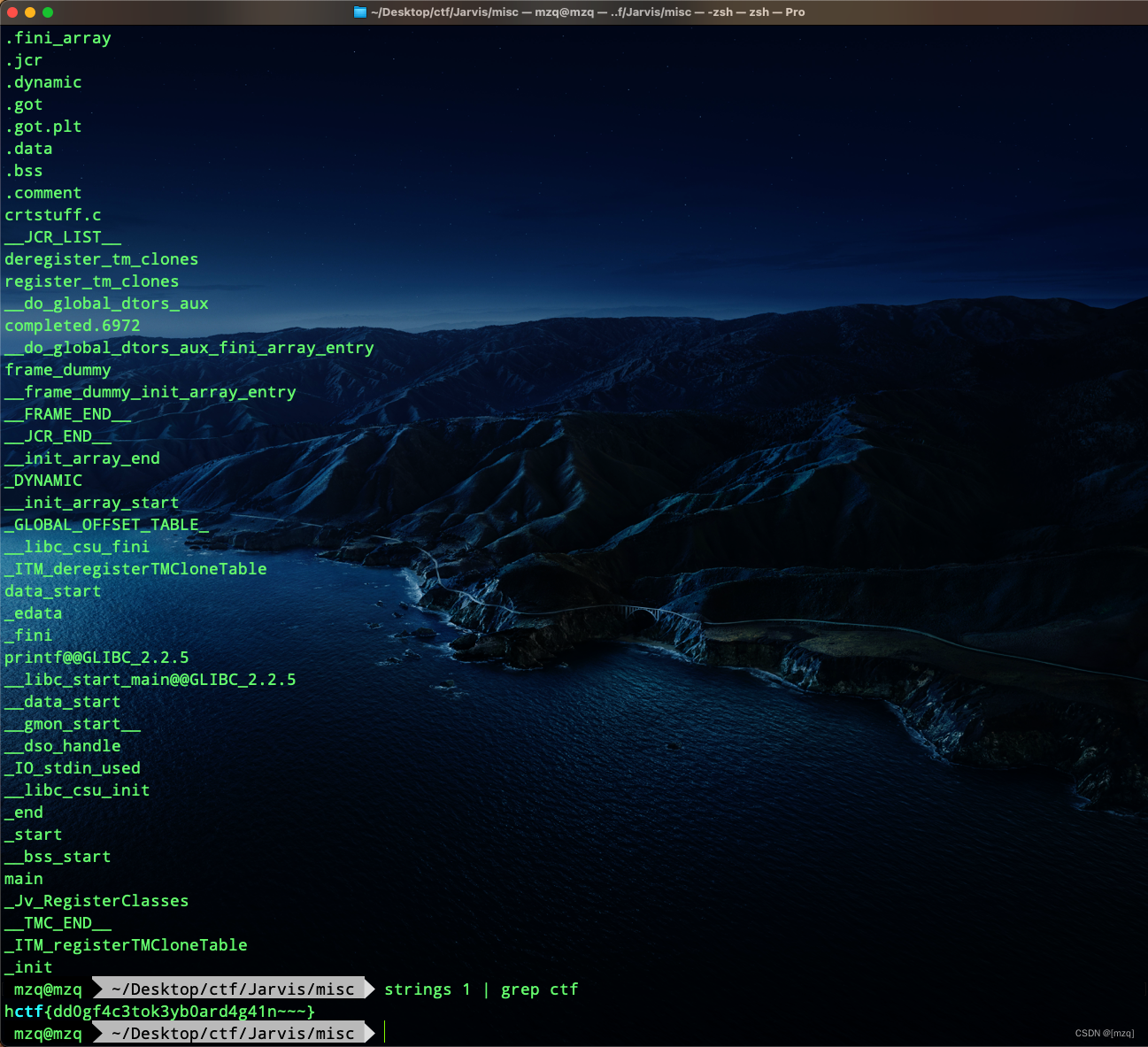The height and width of the screenshot is (1047, 1148).
Task: Click the '_fini' line
Action: pos(29,635)
